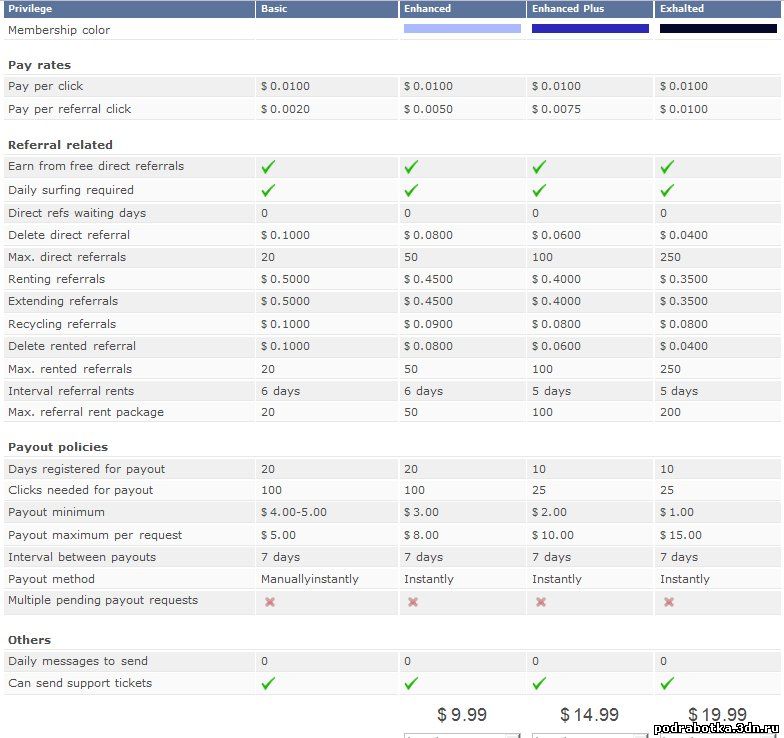The height and width of the screenshot is (738, 784).
Task: Select the Enhanced column header
Action: pos(427,9)
